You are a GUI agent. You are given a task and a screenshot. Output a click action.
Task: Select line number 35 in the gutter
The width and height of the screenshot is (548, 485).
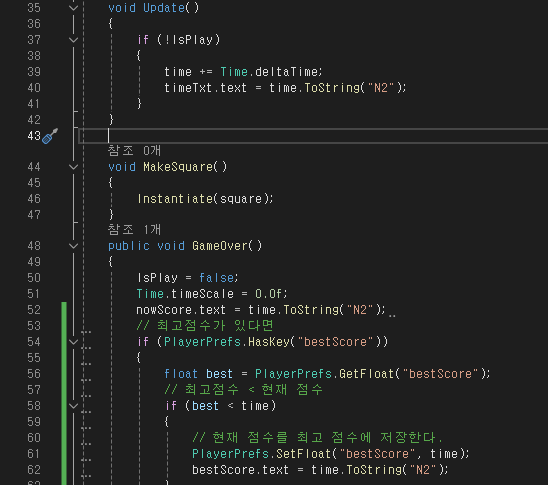click(34, 8)
